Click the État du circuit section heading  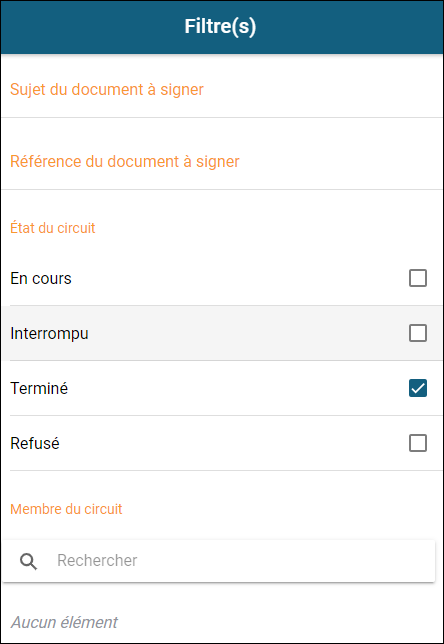tap(53, 228)
